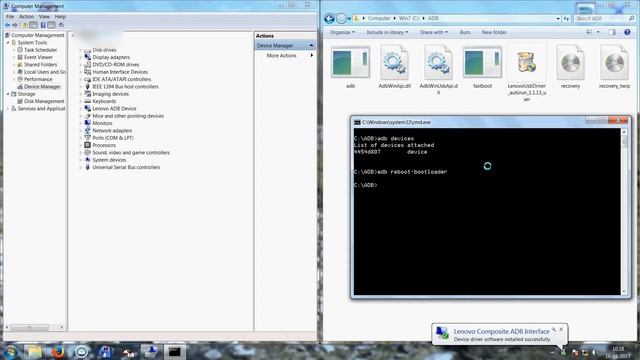The width and height of the screenshot is (640, 360).
Task: Open the Action menu
Action: (27, 17)
